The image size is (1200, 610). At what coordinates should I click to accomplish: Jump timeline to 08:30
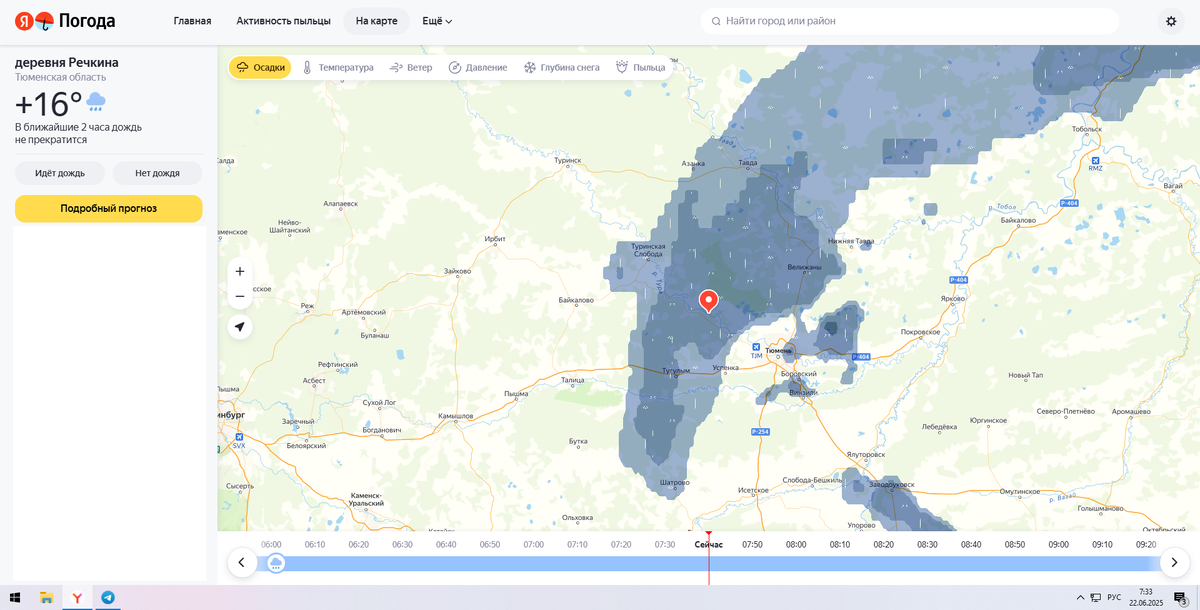click(927, 544)
